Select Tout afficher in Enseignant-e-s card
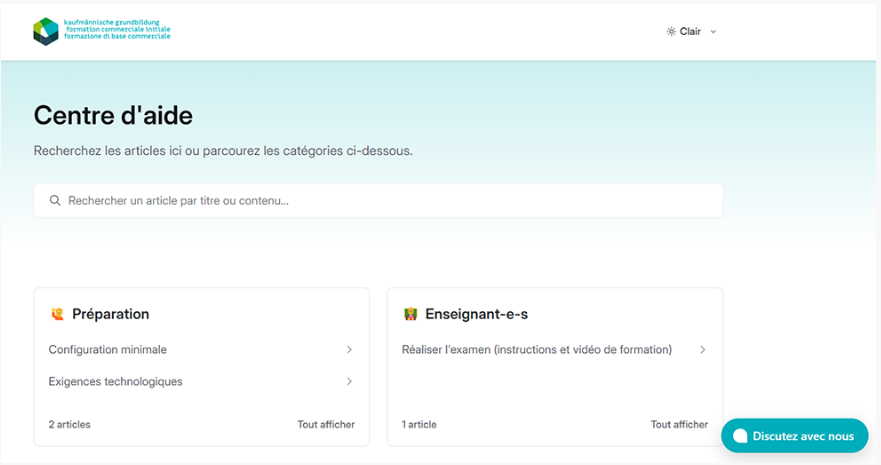881x465 pixels. pos(679,425)
